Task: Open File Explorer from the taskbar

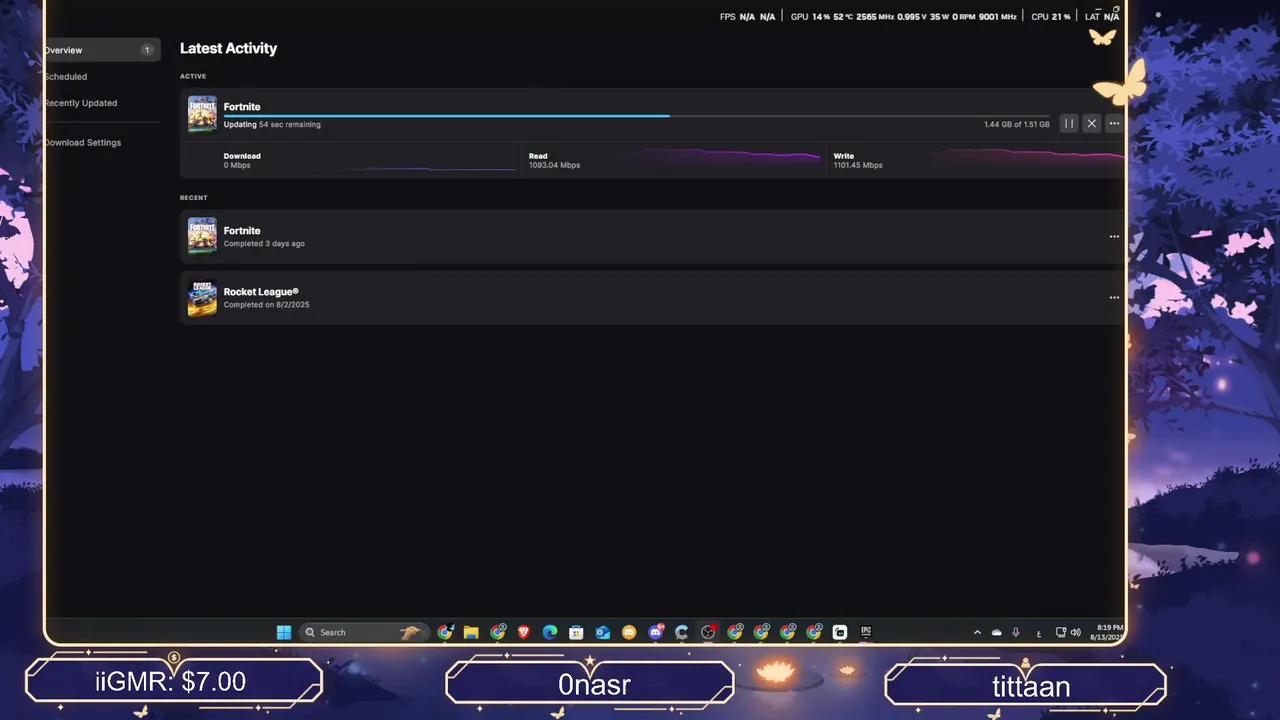Action: click(471, 632)
